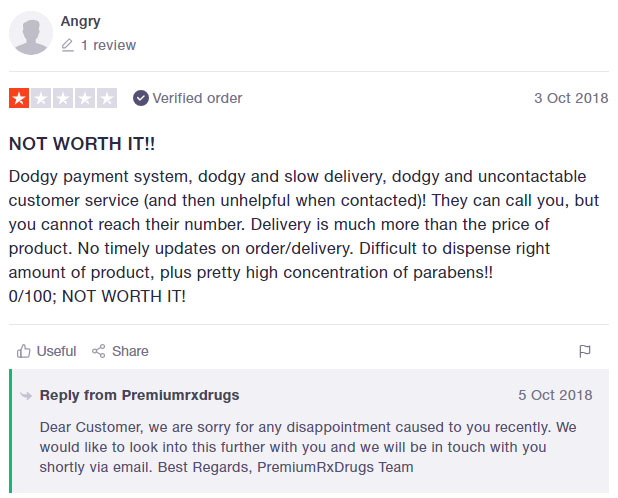The image size is (618, 498).
Task: Click the third gray rating star
Action: pos(63,98)
